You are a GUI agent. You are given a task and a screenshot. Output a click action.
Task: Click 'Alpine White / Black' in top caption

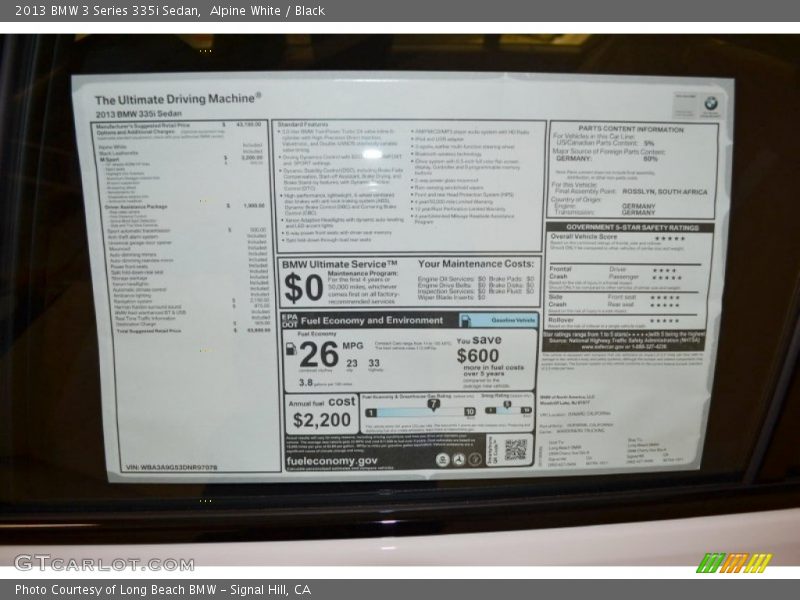click(x=267, y=11)
